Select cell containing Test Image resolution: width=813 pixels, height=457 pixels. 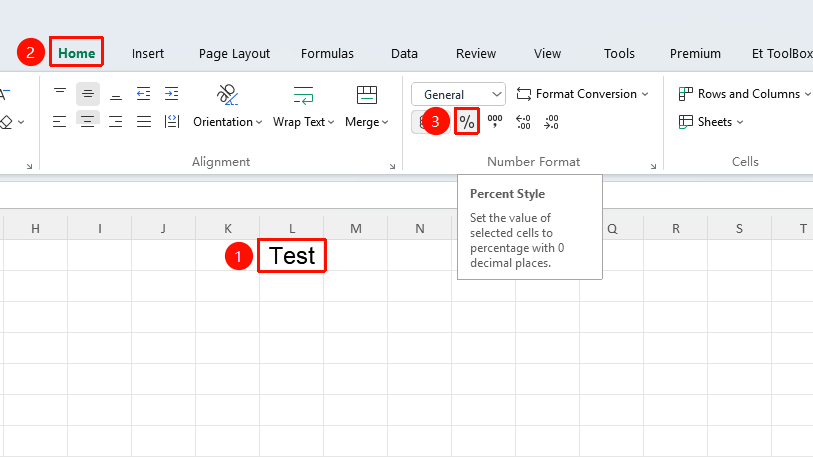click(x=292, y=256)
